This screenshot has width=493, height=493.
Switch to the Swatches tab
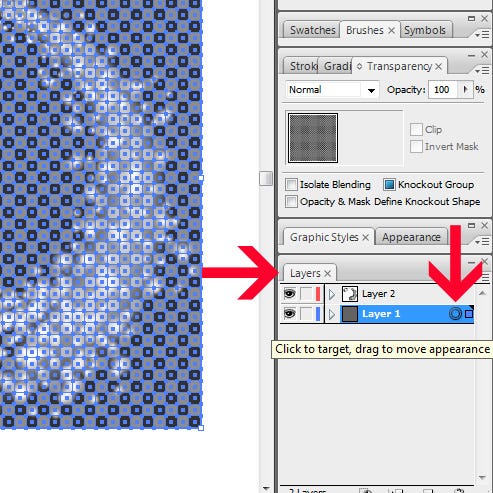312,30
